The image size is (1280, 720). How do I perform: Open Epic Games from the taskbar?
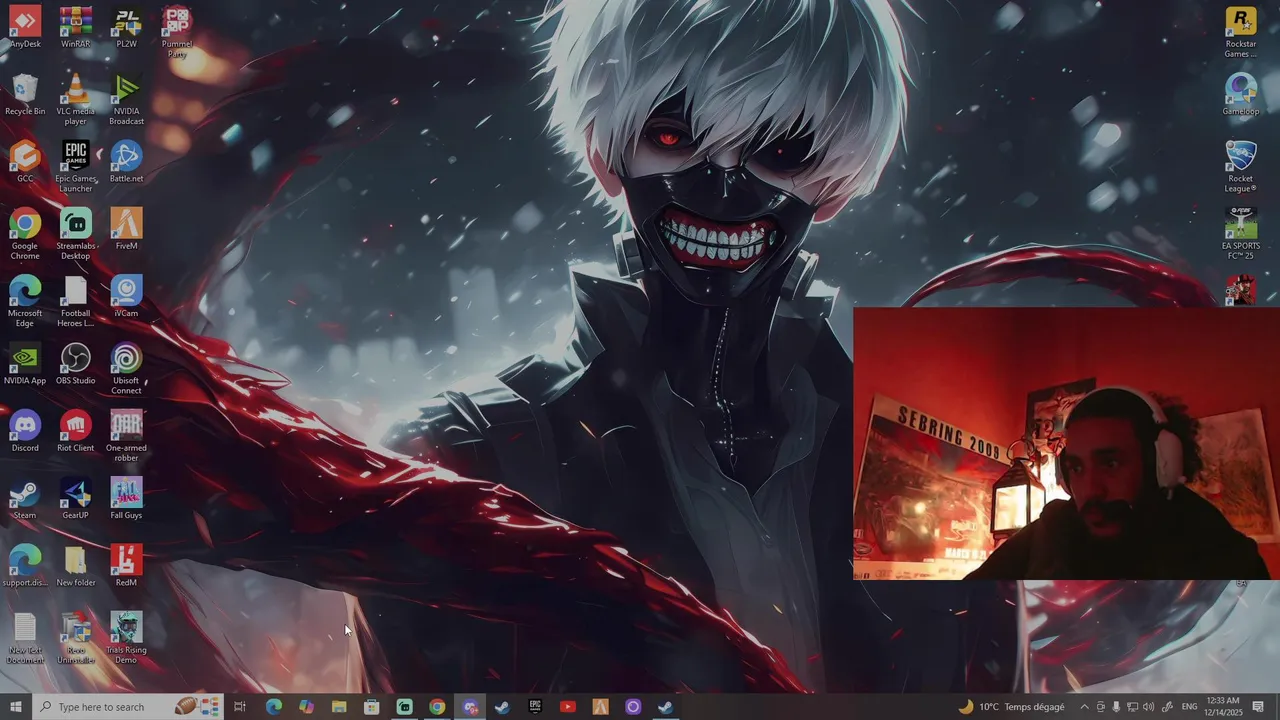pos(535,707)
